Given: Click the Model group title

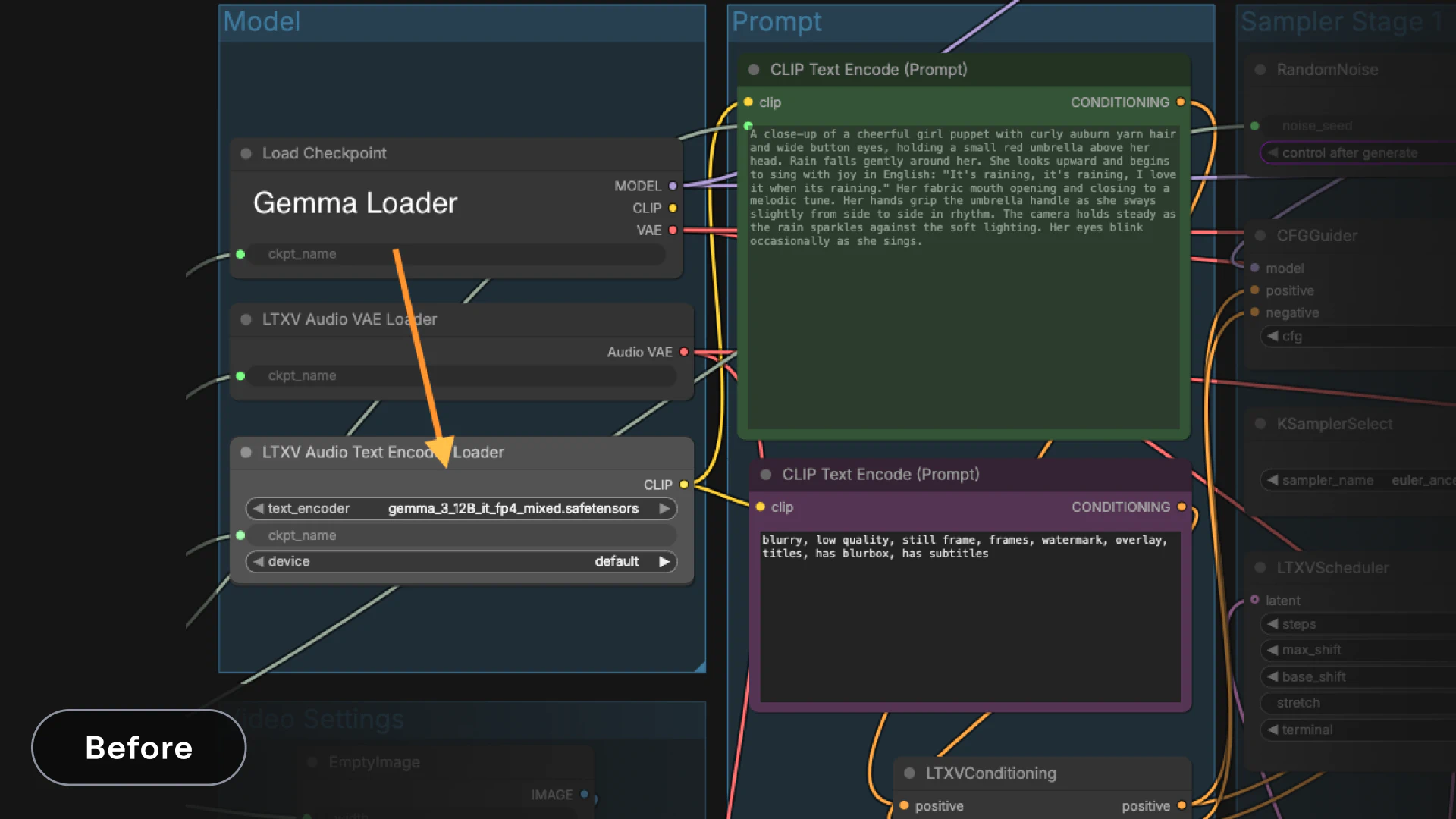Looking at the screenshot, I should click(x=262, y=22).
